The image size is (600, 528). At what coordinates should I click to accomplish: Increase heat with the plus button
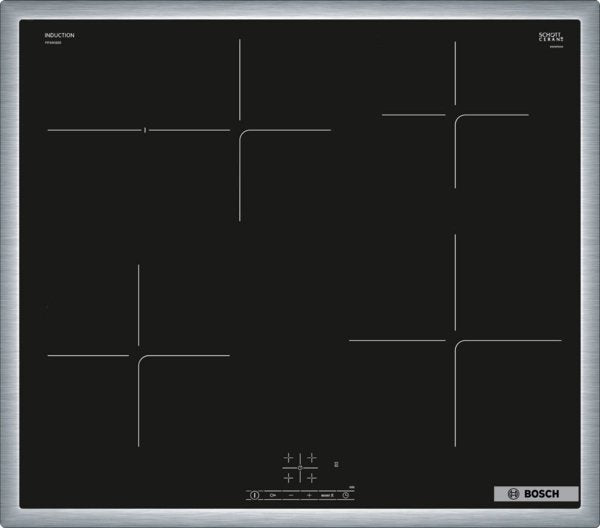pyautogui.click(x=309, y=494)
